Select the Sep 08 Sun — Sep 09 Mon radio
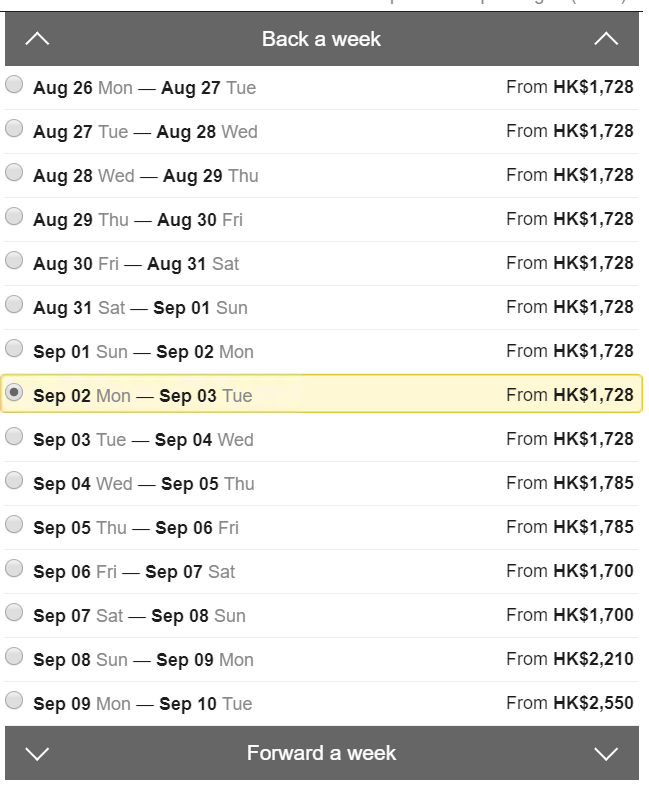Viewport: 649px width, 793px height. coord(14,656)
